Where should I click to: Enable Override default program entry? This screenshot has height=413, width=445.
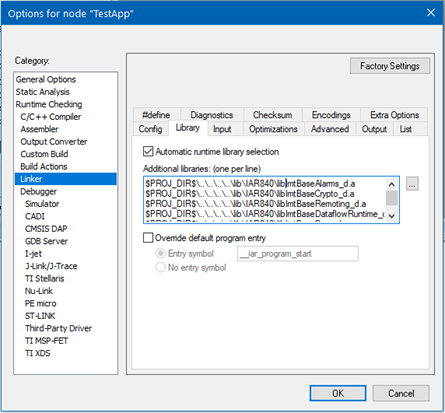pyautogui.click(x=148, y=238)
